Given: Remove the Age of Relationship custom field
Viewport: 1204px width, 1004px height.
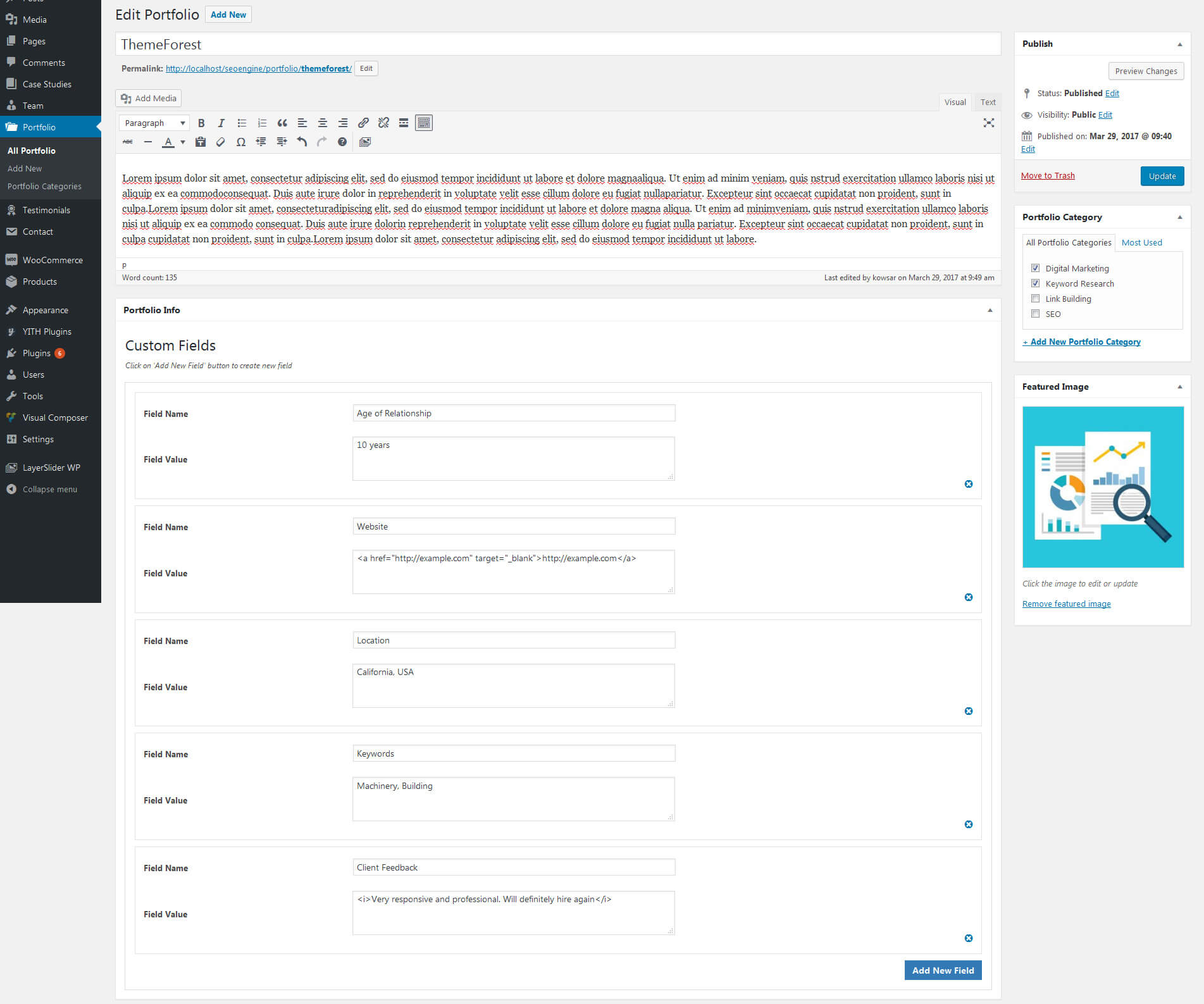Looking at the screenshot, I should pos(969,484).
